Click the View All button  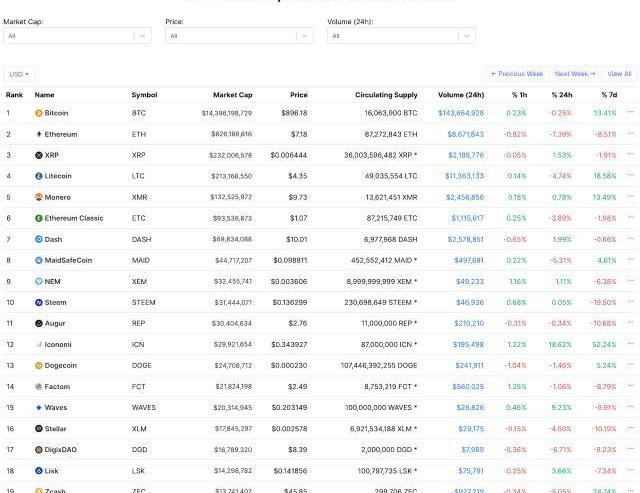coord(620,74)
